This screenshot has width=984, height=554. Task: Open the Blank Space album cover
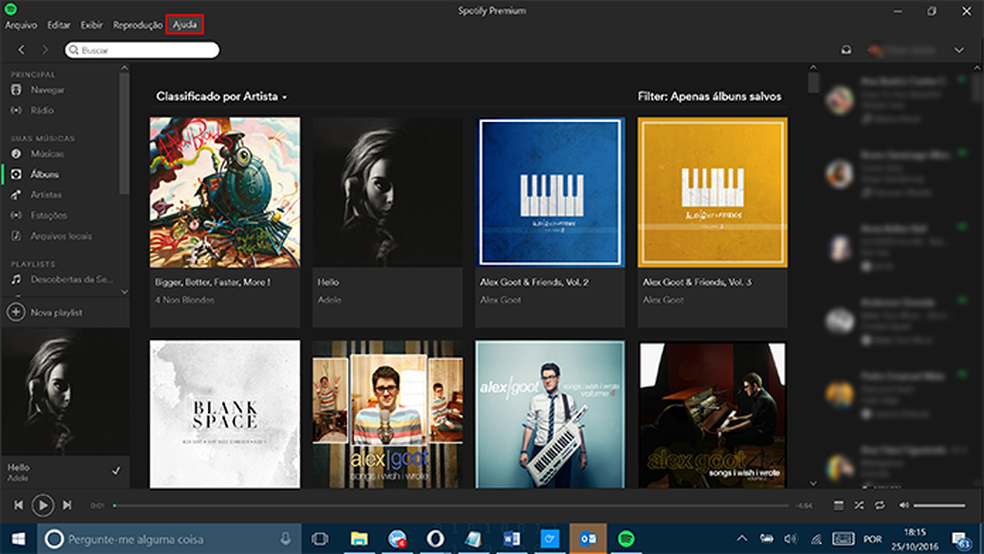coord(225,414)
